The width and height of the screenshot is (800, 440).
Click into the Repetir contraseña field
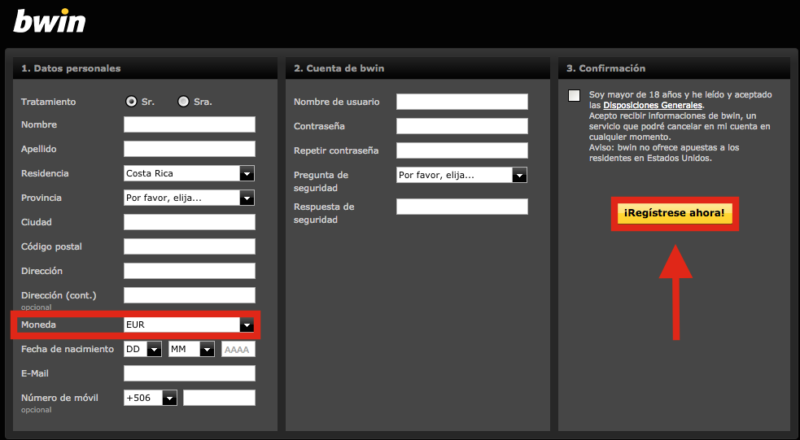click(462, 151)
